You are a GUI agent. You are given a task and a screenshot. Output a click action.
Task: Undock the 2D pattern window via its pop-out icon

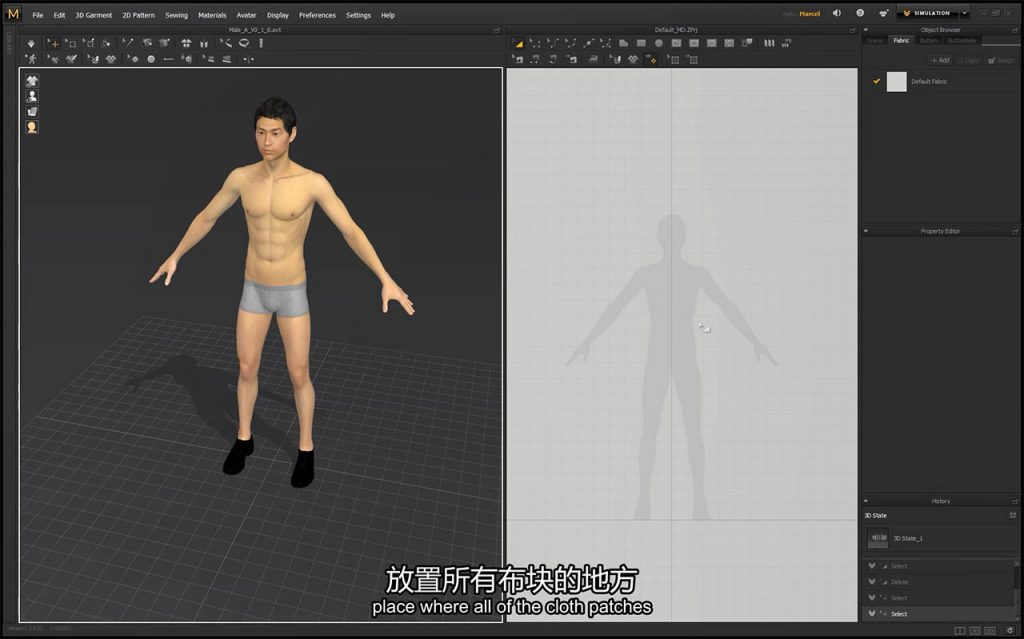click(x=852, y=30)
